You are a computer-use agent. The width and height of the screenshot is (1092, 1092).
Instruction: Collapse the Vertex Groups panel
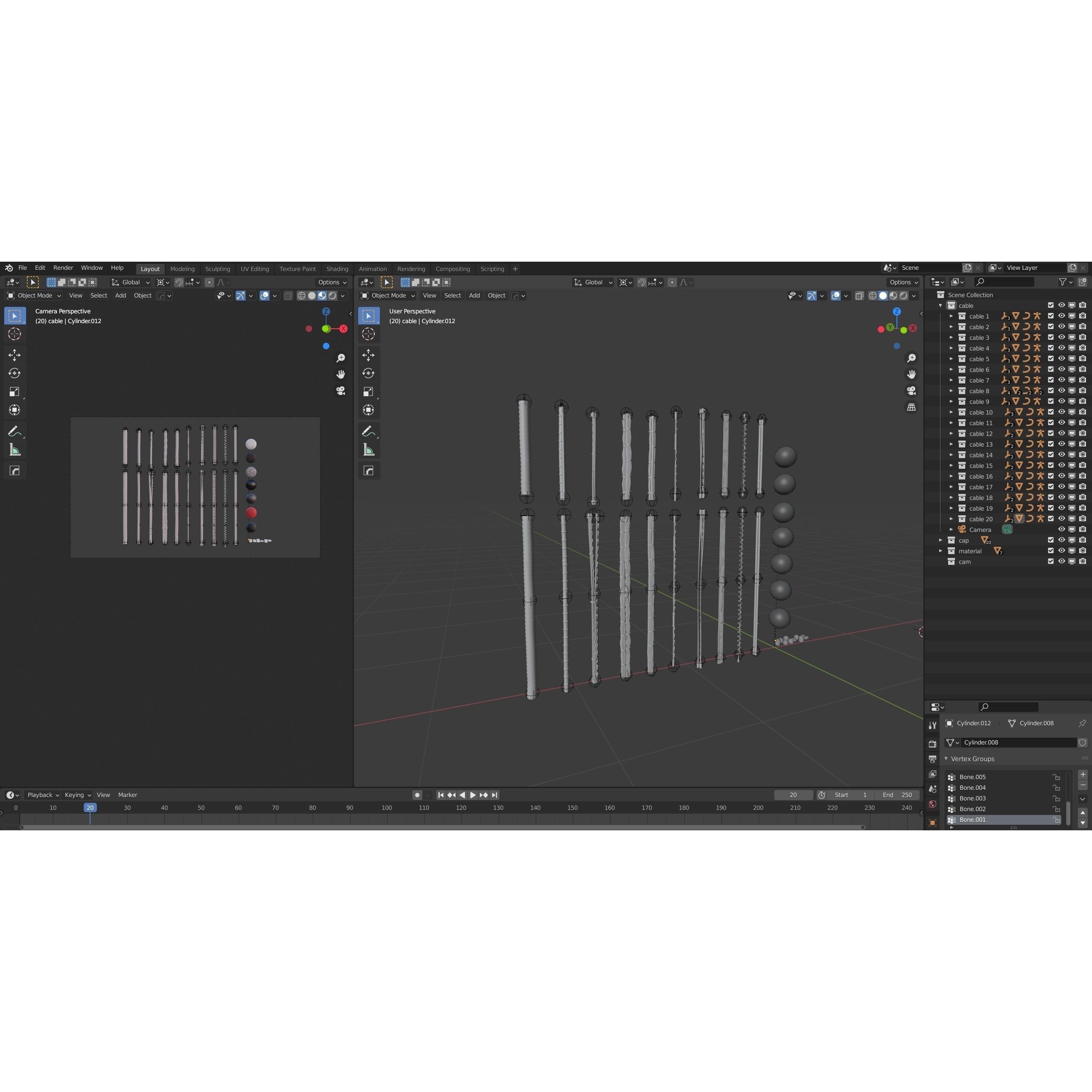coord(946,759)
